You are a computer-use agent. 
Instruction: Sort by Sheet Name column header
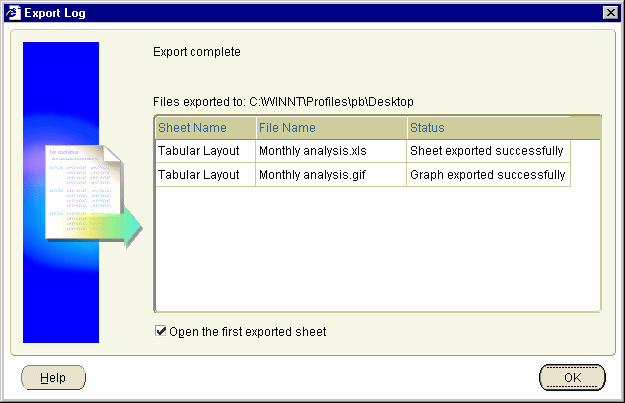tap(205, 128)
